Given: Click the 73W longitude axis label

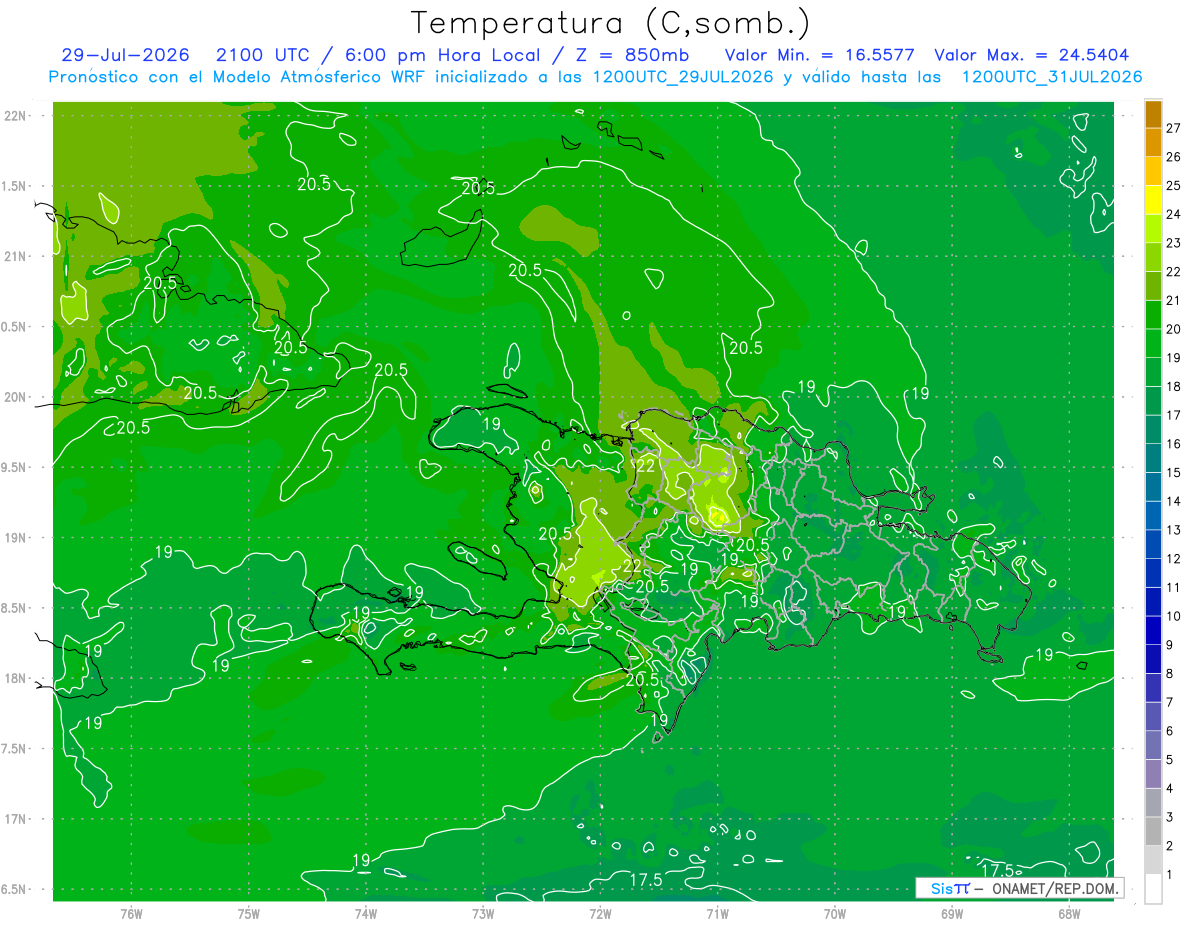Looking at the screenshot, I should point(483,913).
